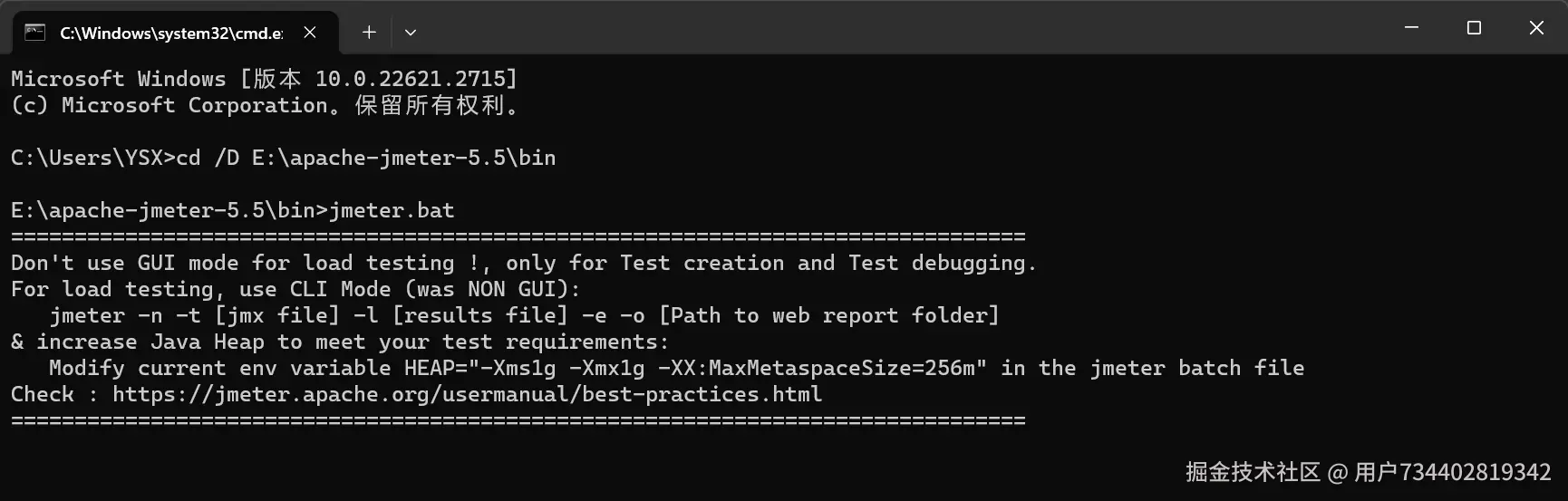Minimize the terminal window
The image size is (1568, 501).
[x=1411, y=28]
